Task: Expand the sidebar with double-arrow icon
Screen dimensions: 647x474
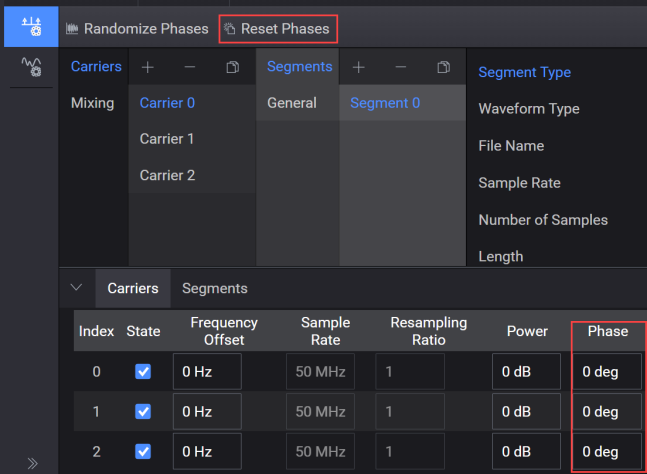Action: pos(32,463)
